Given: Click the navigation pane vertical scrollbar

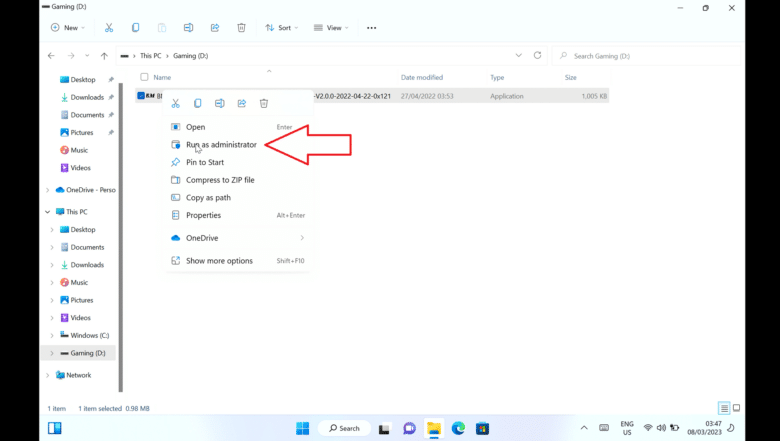Looking at the screenshot, I should pyautogui.click(x=121, y=230).
